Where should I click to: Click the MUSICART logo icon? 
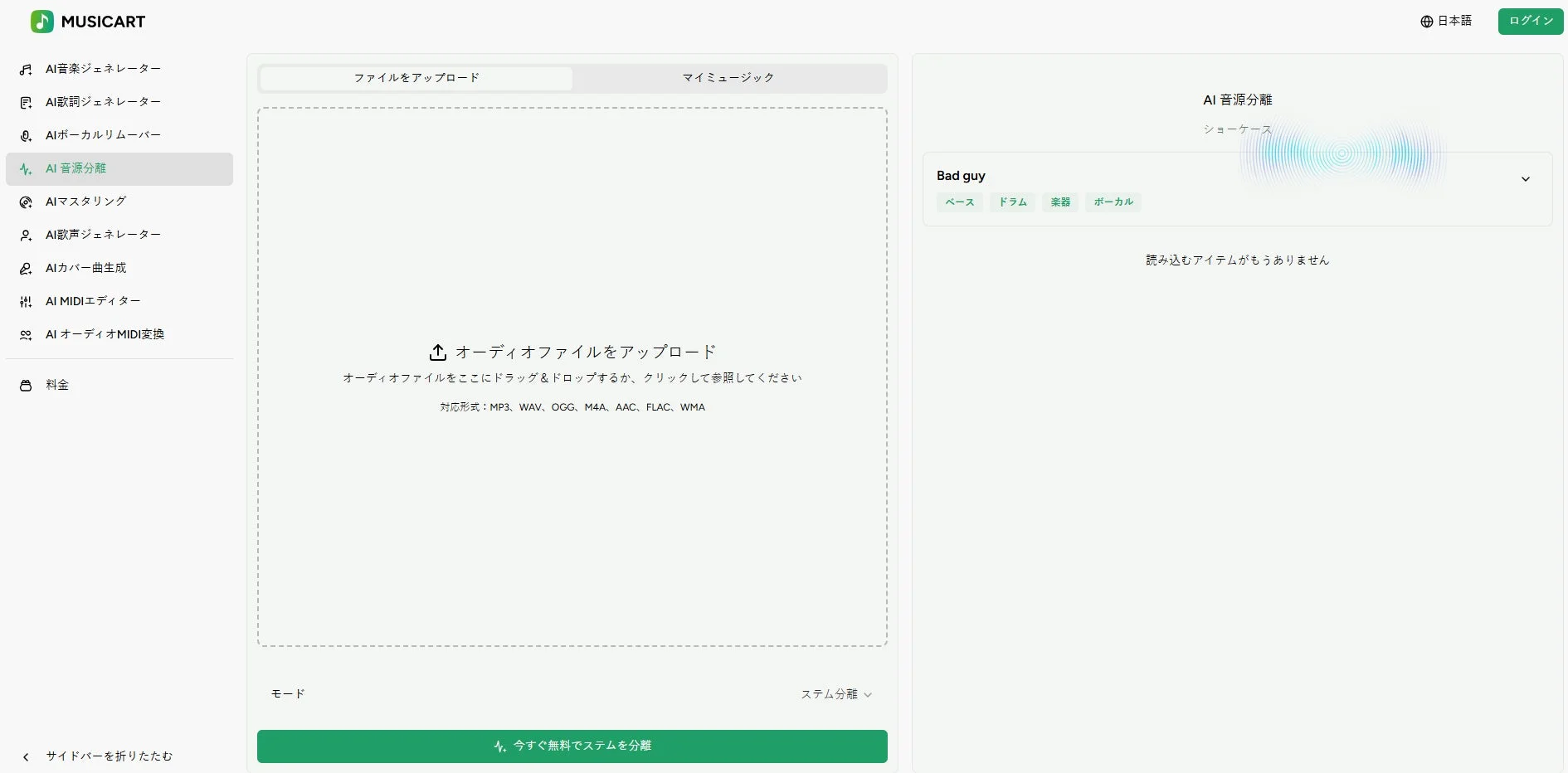tap(41, 22)
